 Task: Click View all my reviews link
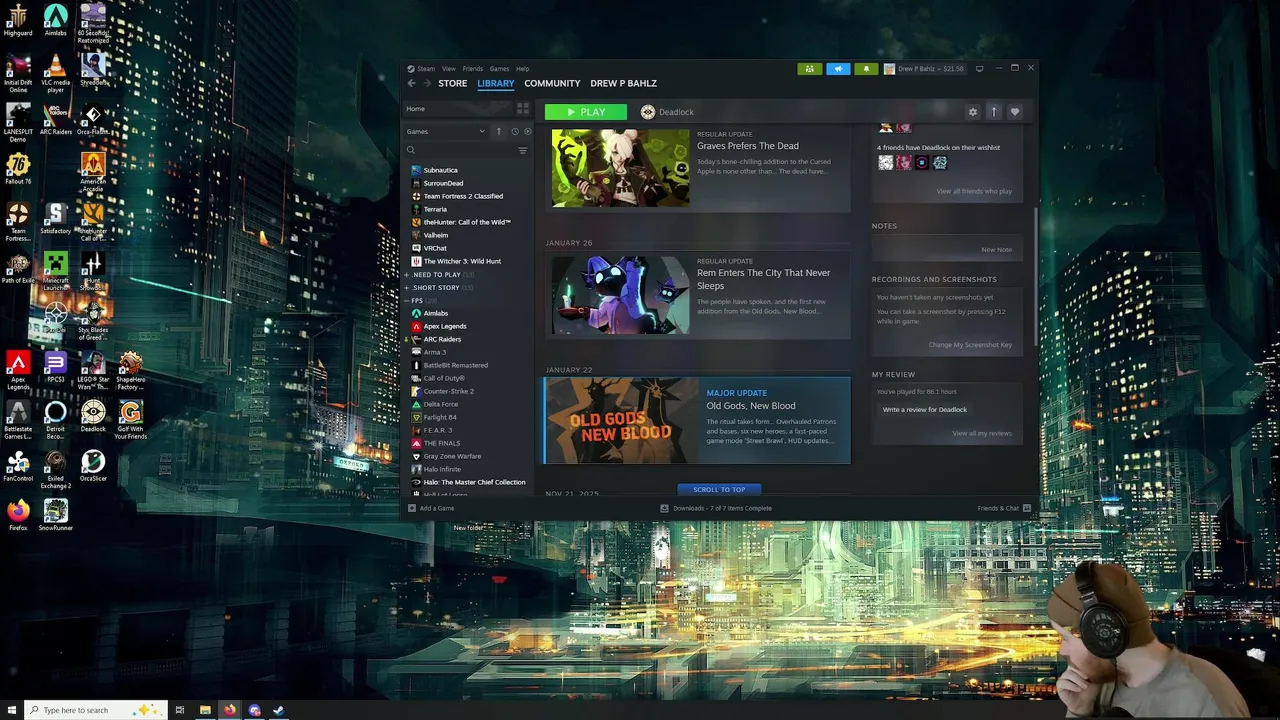(x=982, y=433)
